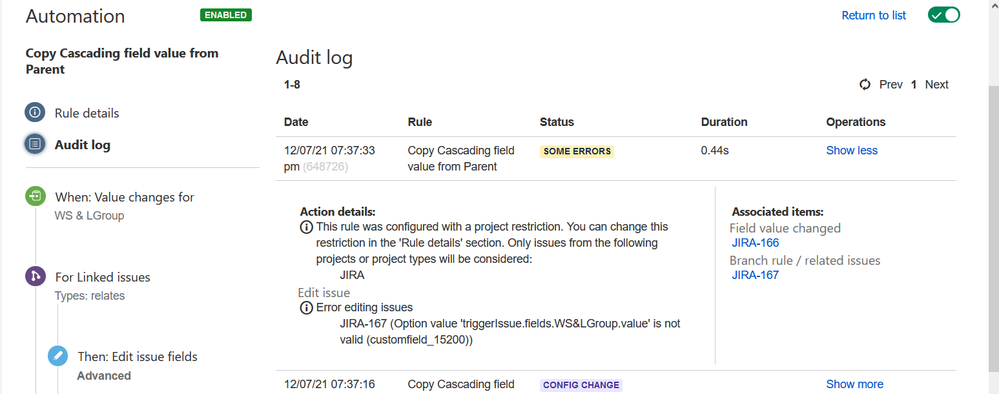
Task: Open the Audit log section
Action: 82,145
